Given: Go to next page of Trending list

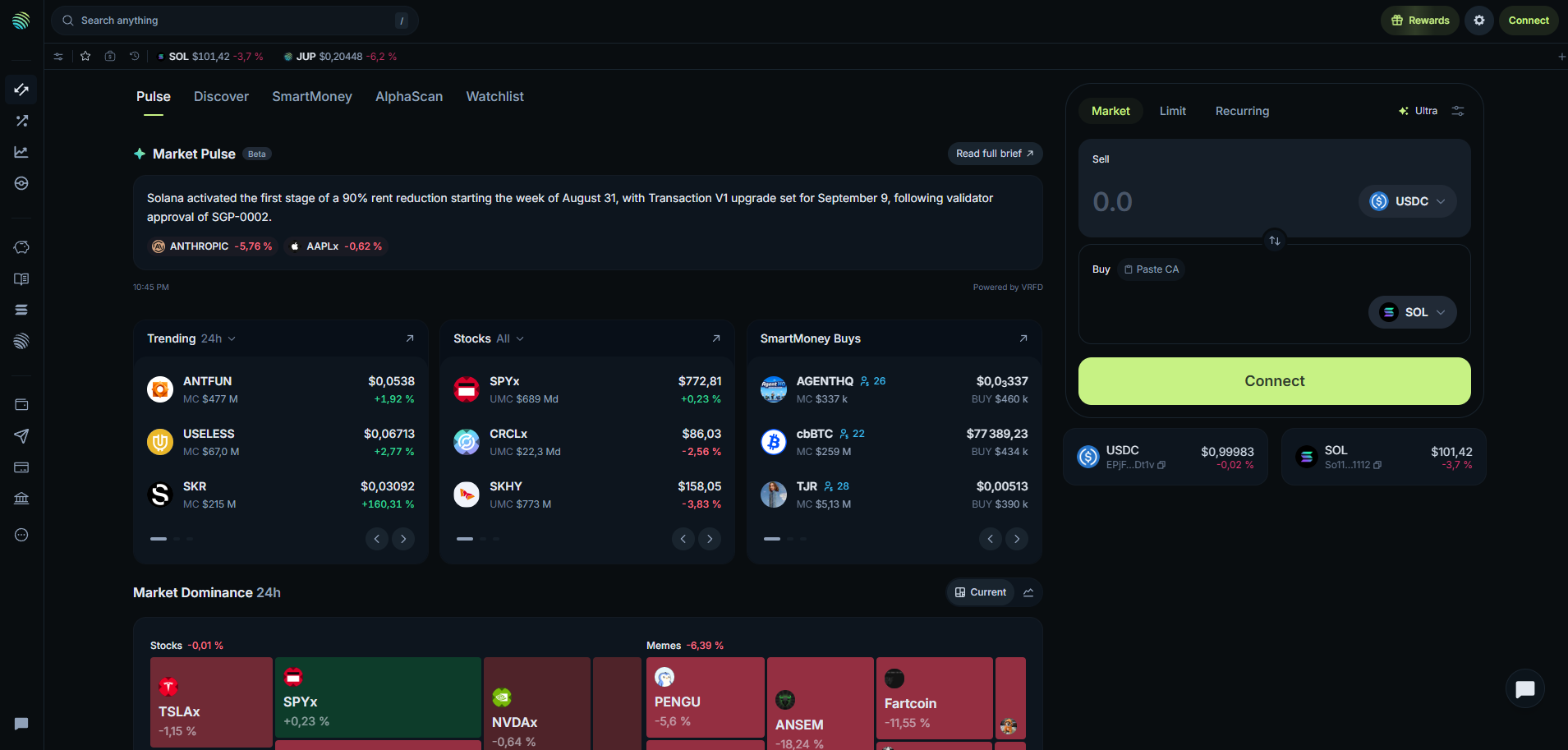Looking at the screenshot, I should pyautogui.click(x=403, y=539).
